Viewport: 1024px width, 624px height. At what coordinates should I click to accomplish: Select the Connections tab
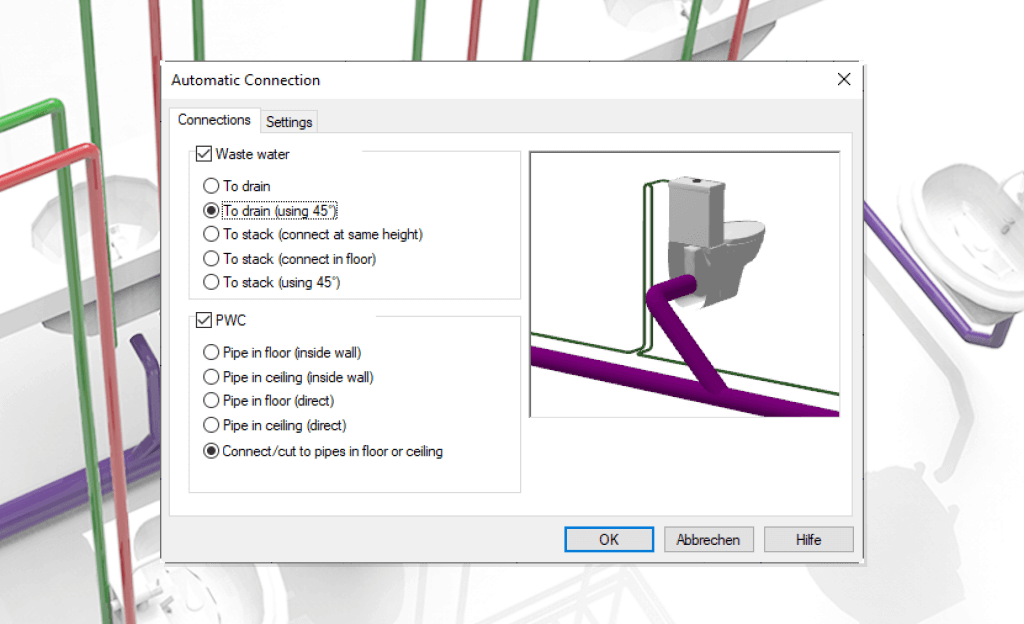tap(214, 120)
